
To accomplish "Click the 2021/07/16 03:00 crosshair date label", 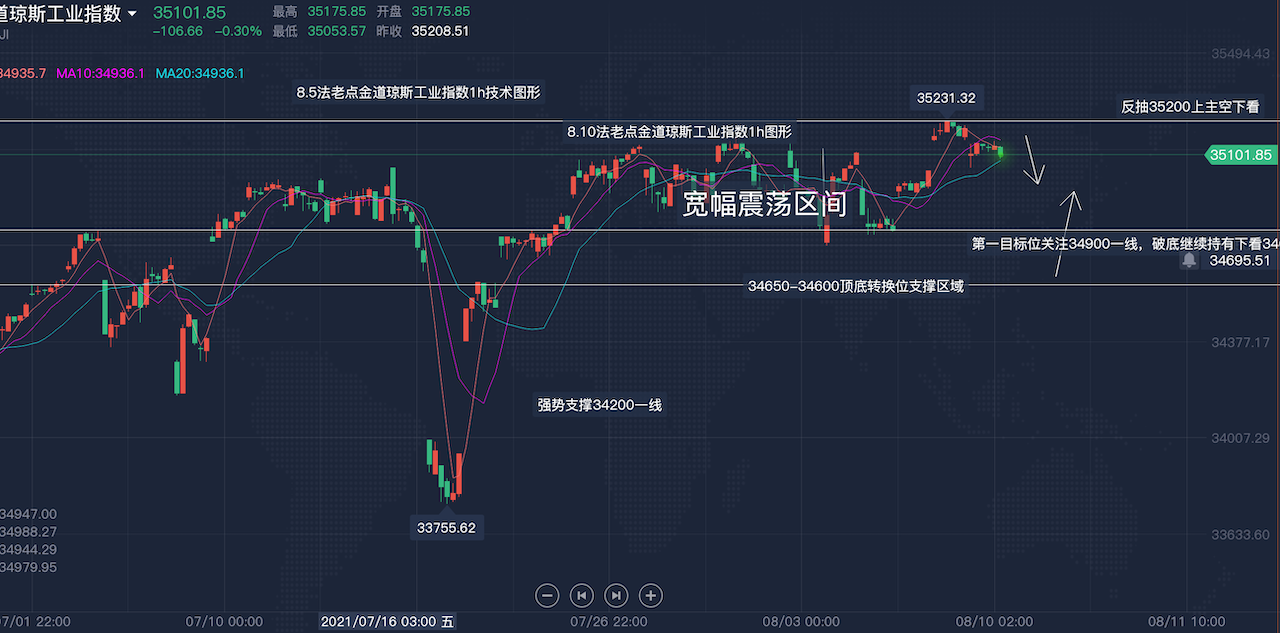I will 388,621.
